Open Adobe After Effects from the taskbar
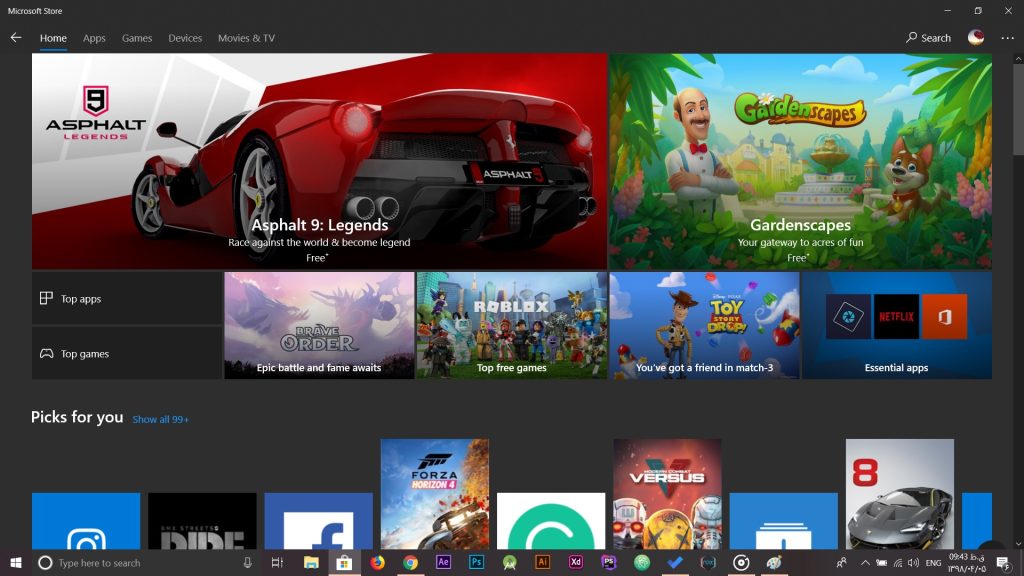 click(x=444, y=563)
